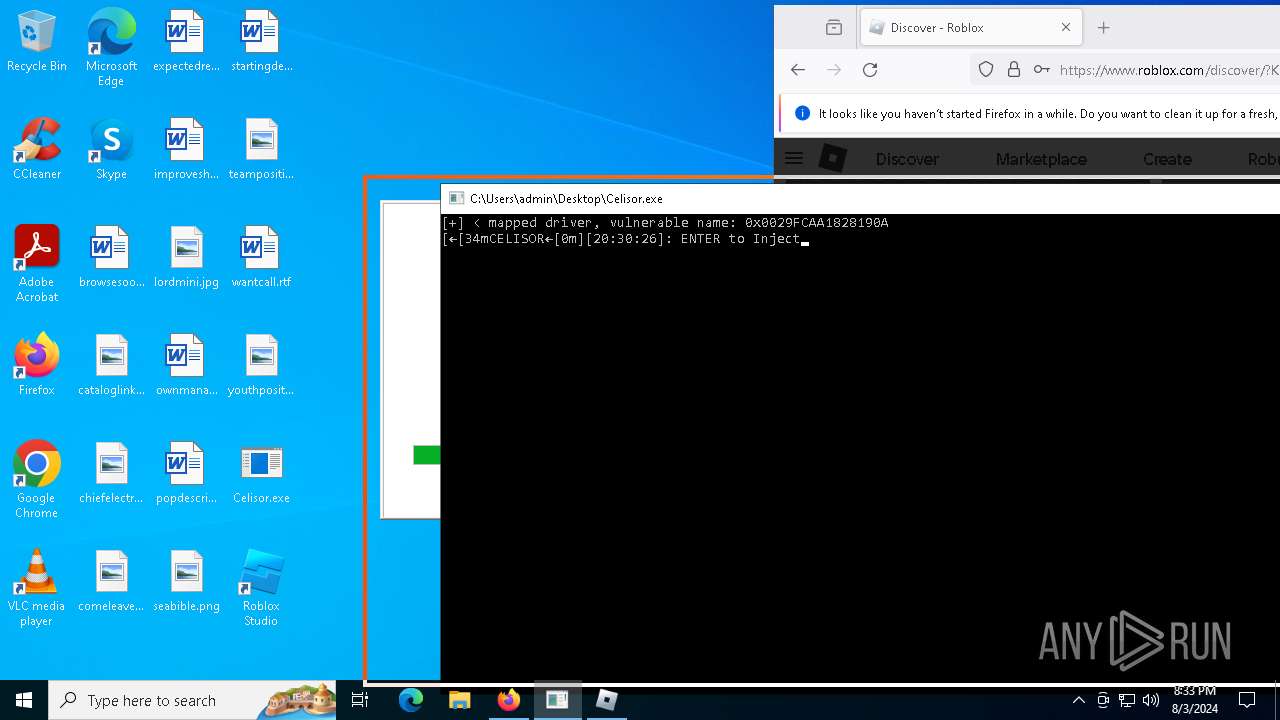Open volume control tray icon
The width and height of the screenshot is (1280, 720).
coord(1151,700)
